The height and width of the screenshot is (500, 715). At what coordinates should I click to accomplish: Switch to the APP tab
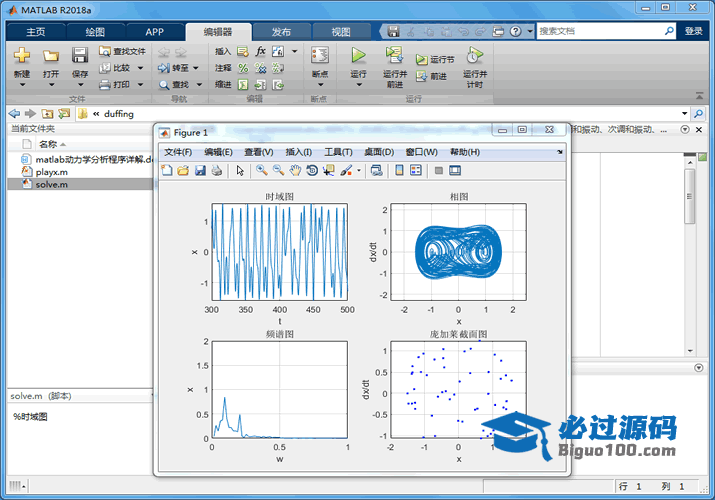155,32
